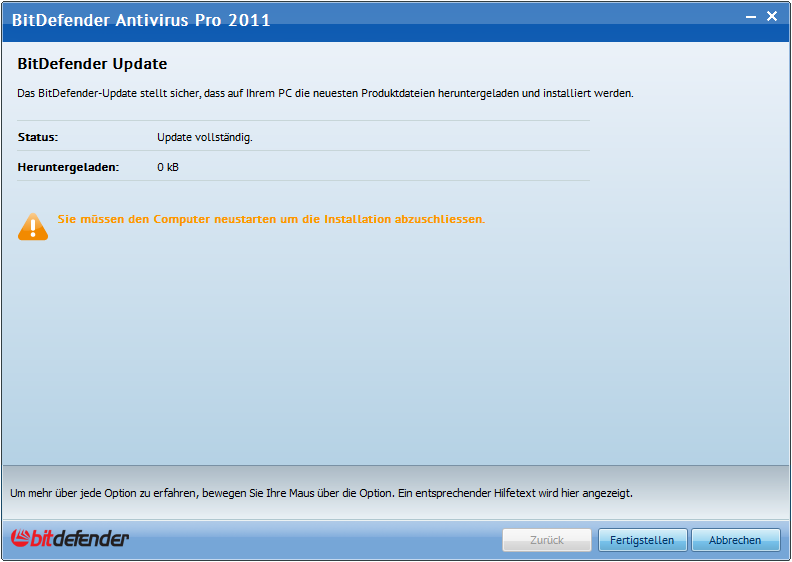Click the 'BitDefender Update' heading
Viewport: 792px width, 562px height.
pyautogui.click(x=92, y=64)
